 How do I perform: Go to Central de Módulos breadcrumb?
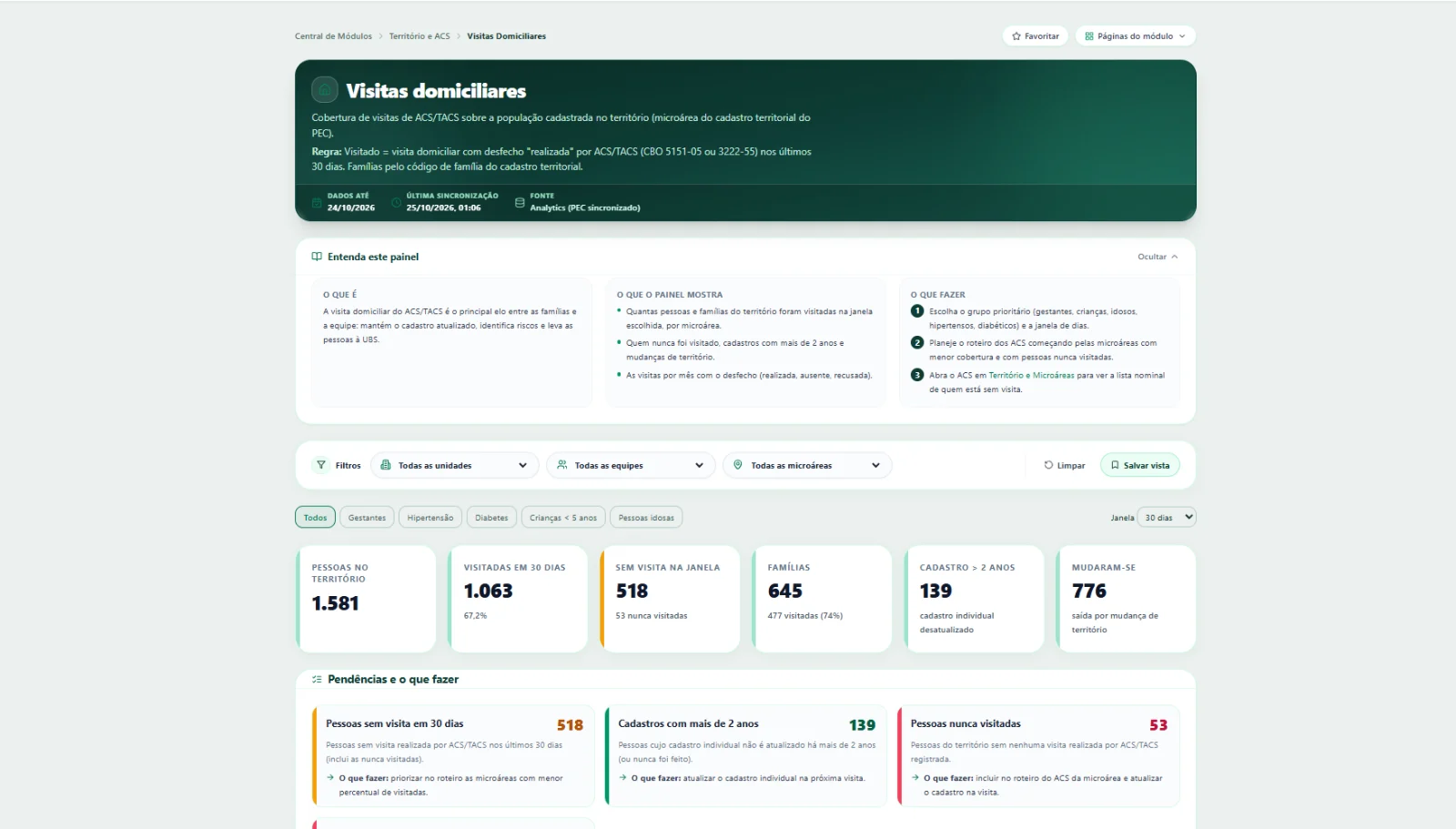click(x=333, y=36)
